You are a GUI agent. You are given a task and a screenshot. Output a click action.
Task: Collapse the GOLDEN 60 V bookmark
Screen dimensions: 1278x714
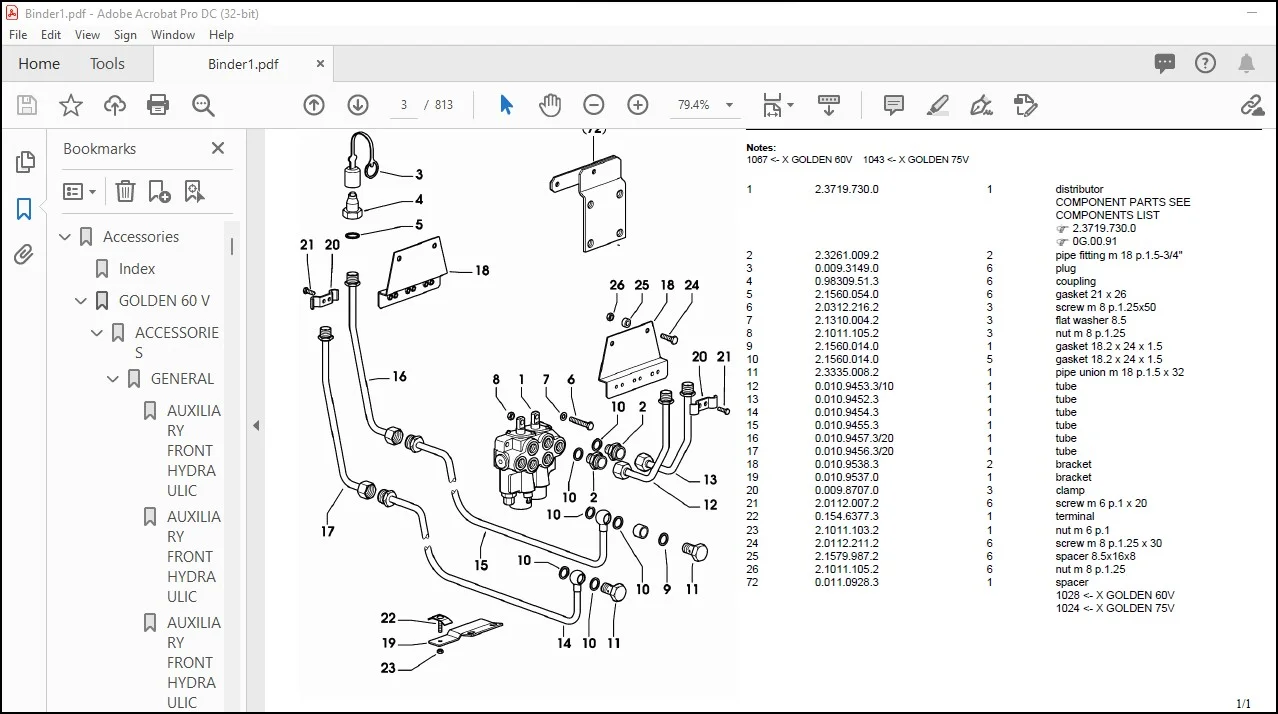click(x=82, y=301)
